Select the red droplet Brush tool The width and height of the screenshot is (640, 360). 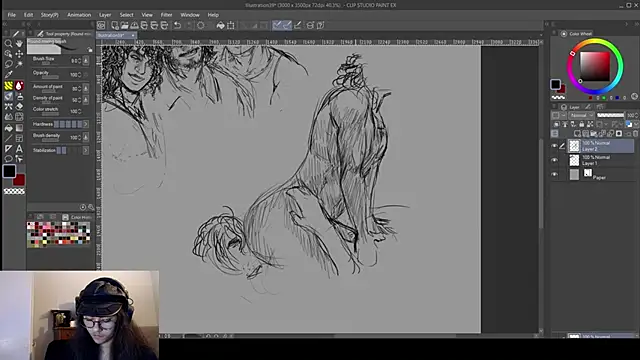(x=19, y=86)
